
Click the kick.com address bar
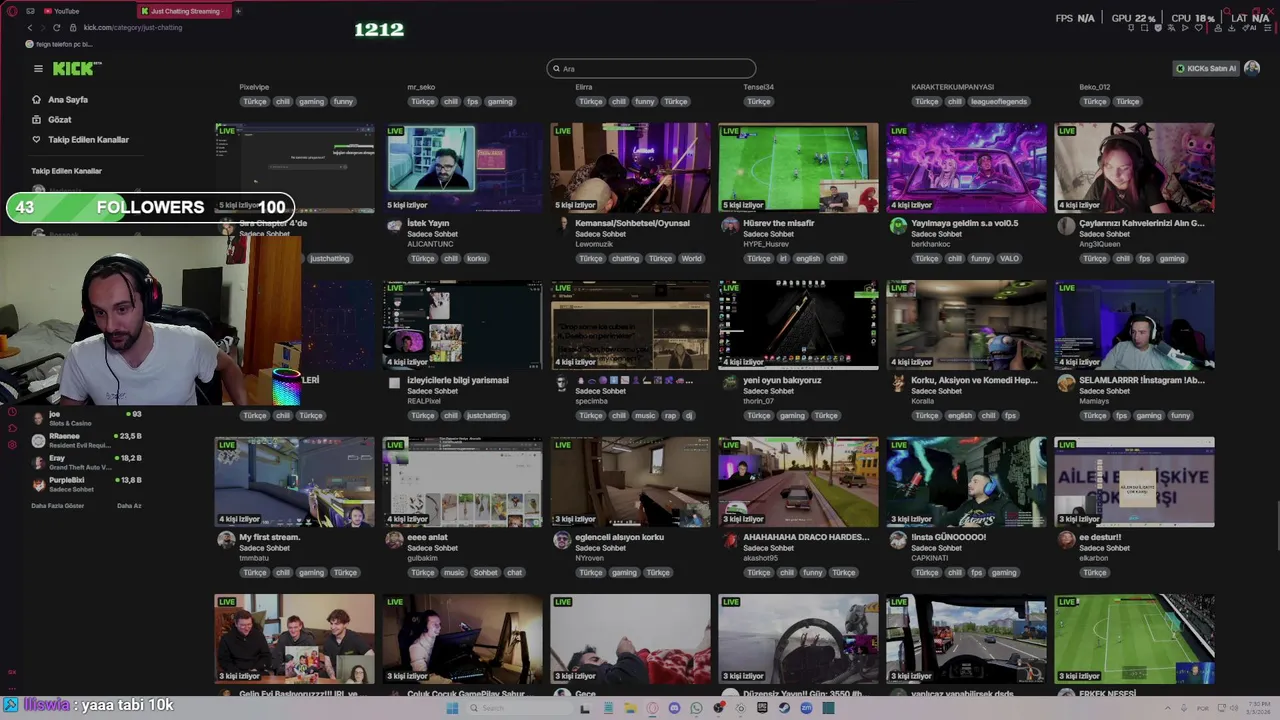(x=133, y=27)
